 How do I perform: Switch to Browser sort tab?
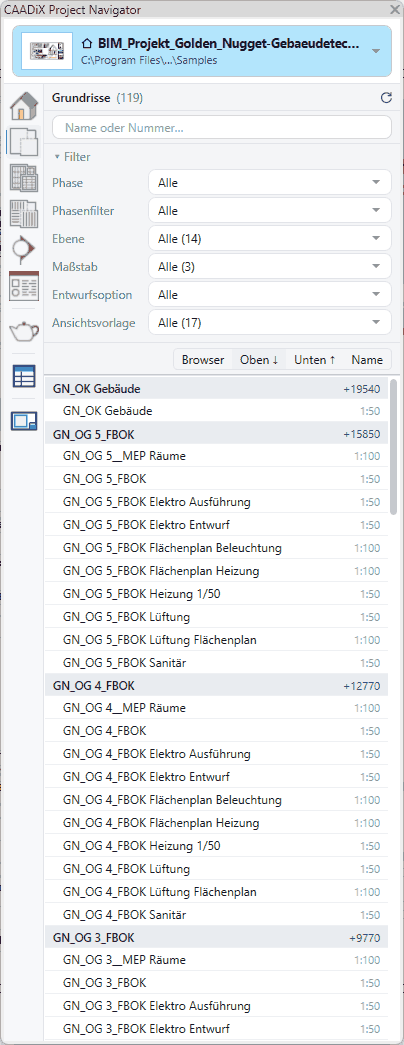(x=203, y=360)
